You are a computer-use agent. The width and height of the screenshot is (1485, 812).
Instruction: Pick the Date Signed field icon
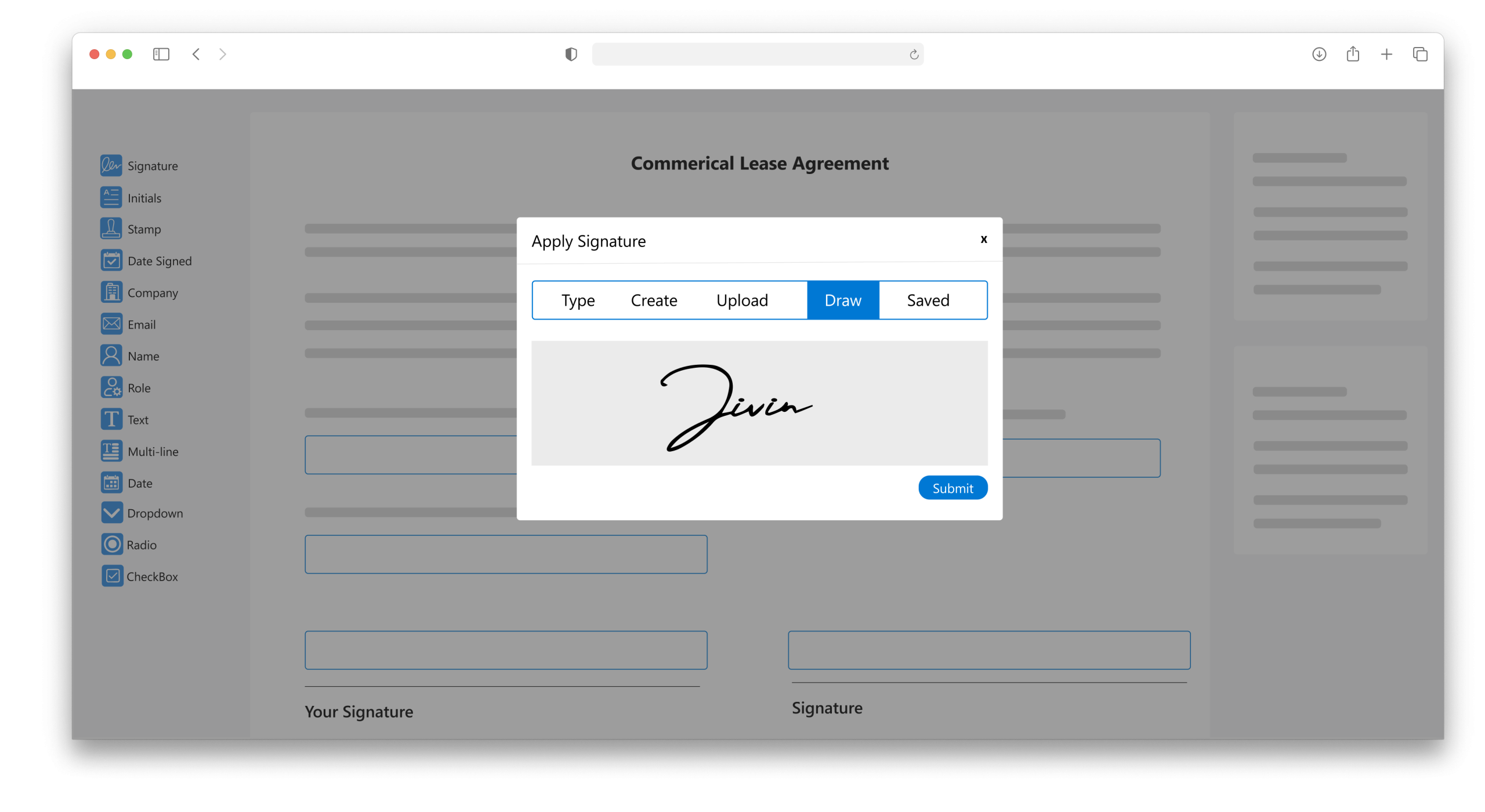[x=111, y=260]
